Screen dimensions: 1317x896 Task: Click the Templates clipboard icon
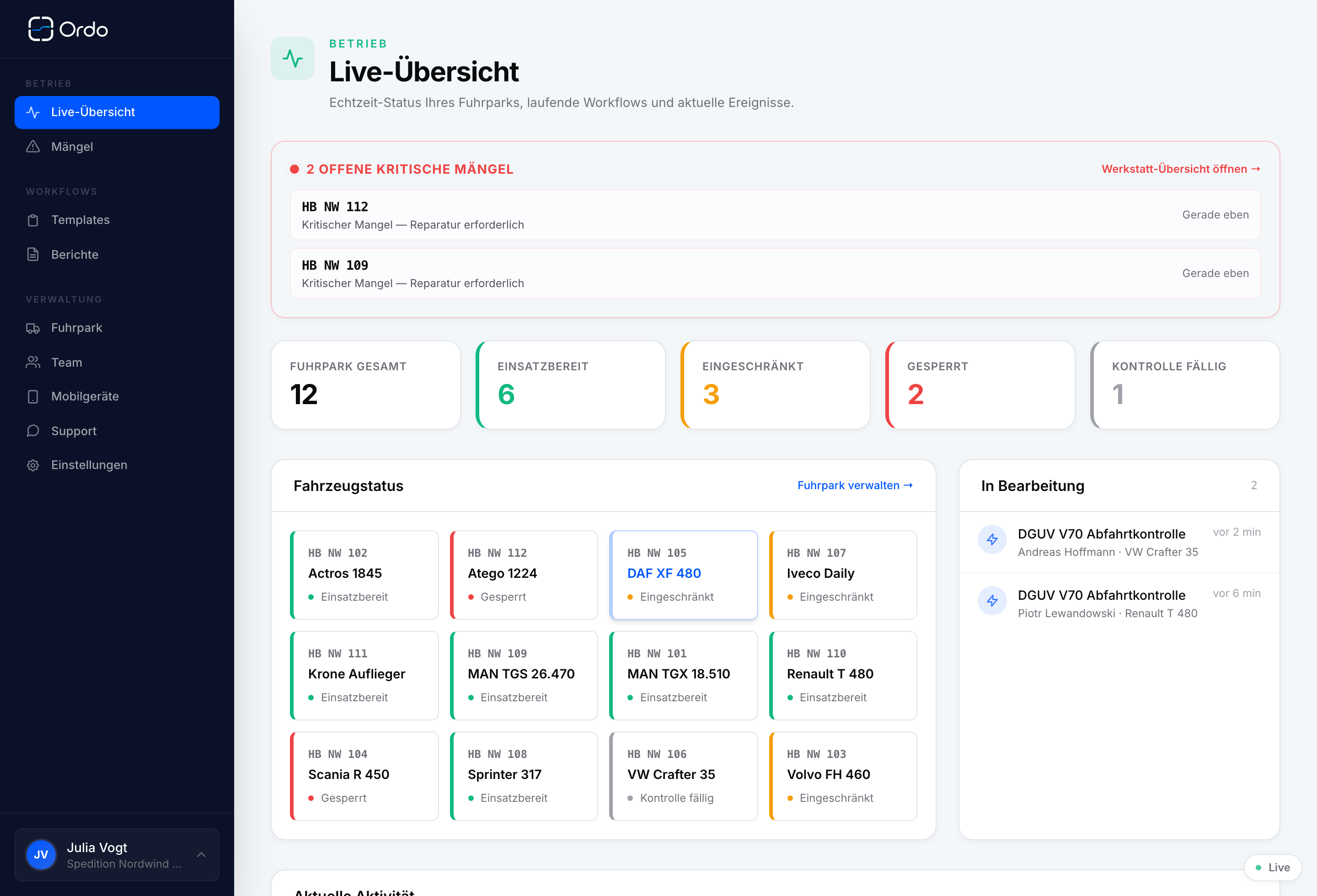(x=33, y=220)
